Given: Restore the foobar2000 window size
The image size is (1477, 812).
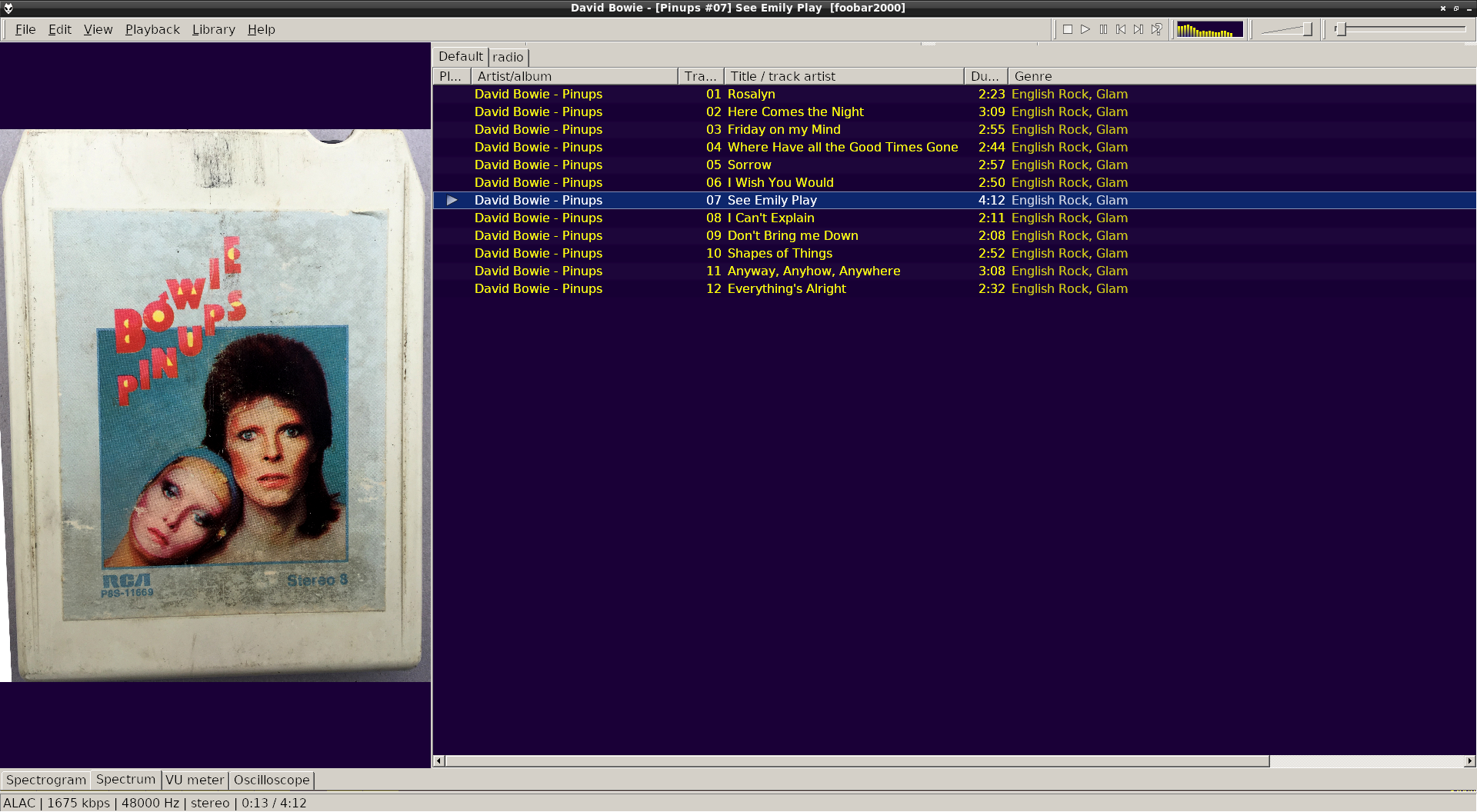Looking at the screenshot, I should tap(1456, 8).
